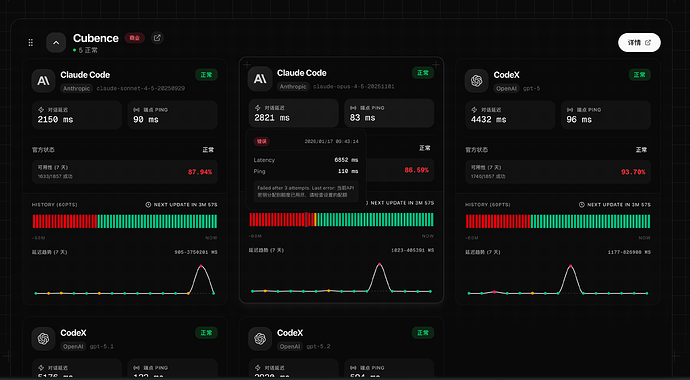The width and height of the screenshot is (690, 380).
Task: Click the 110 ms ping in tooltip
Action: pos(348,171)
